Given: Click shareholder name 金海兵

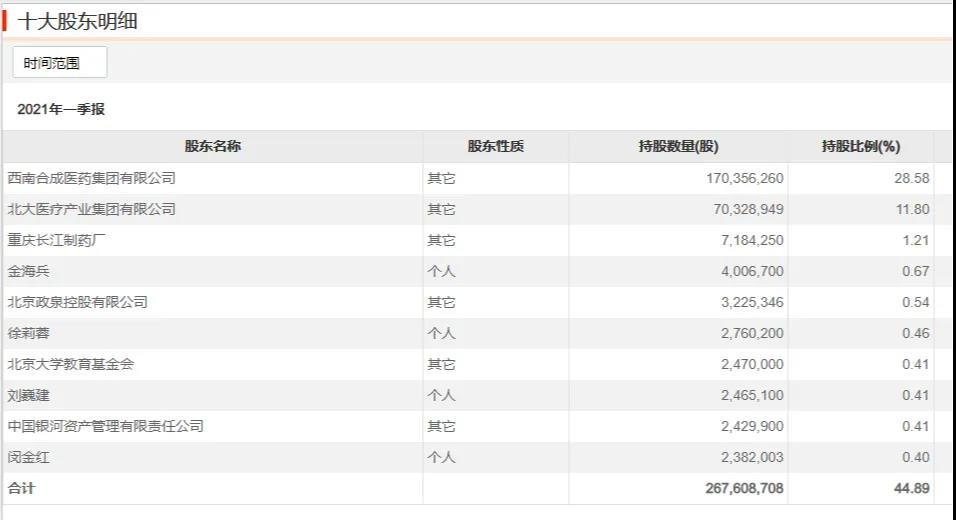Looking at the screenshot, I should coord(29,271).
